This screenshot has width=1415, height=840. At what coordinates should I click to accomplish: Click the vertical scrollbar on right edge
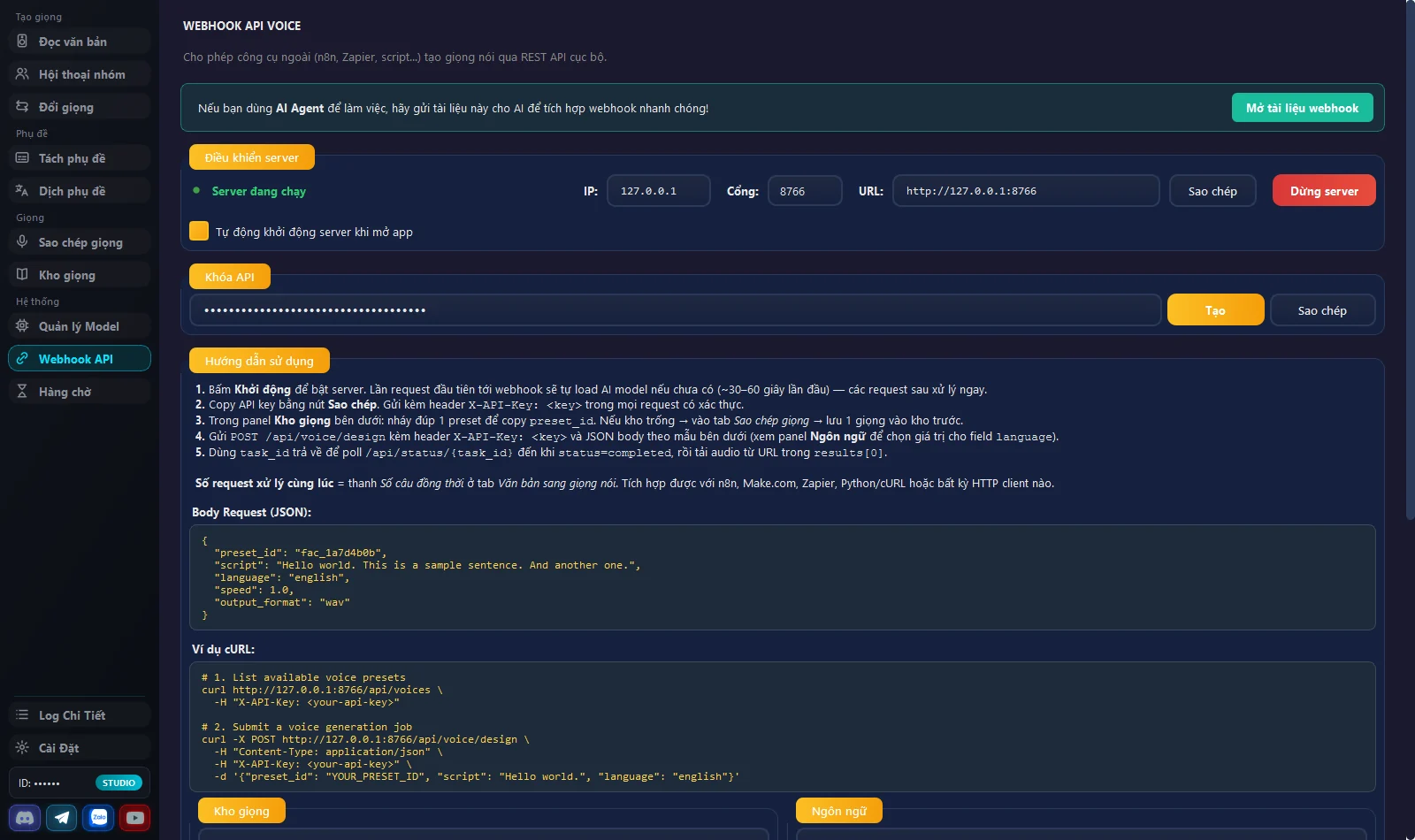point(1410,261)
